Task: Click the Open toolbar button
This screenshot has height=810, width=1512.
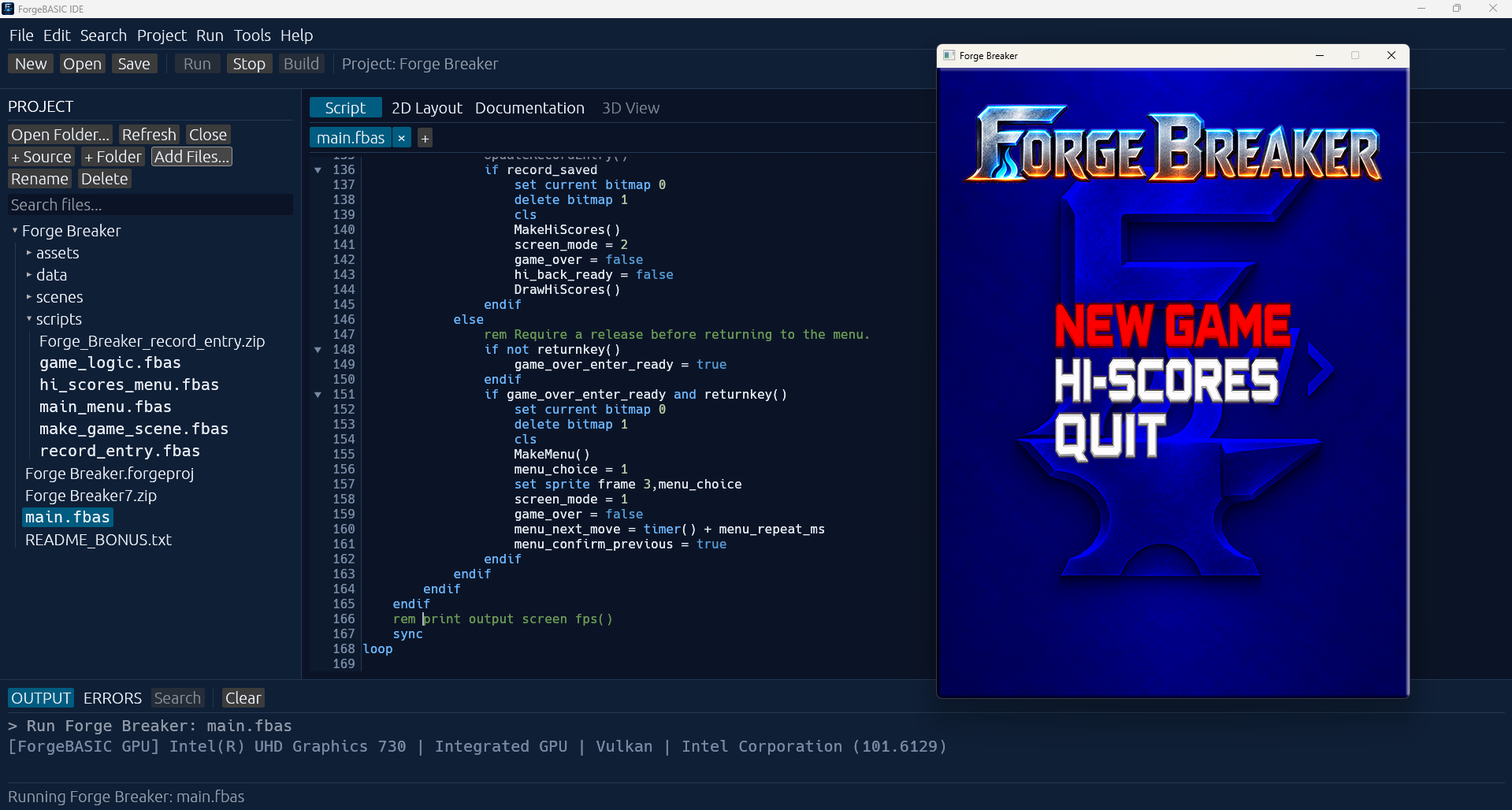Action: click(82, 64)
